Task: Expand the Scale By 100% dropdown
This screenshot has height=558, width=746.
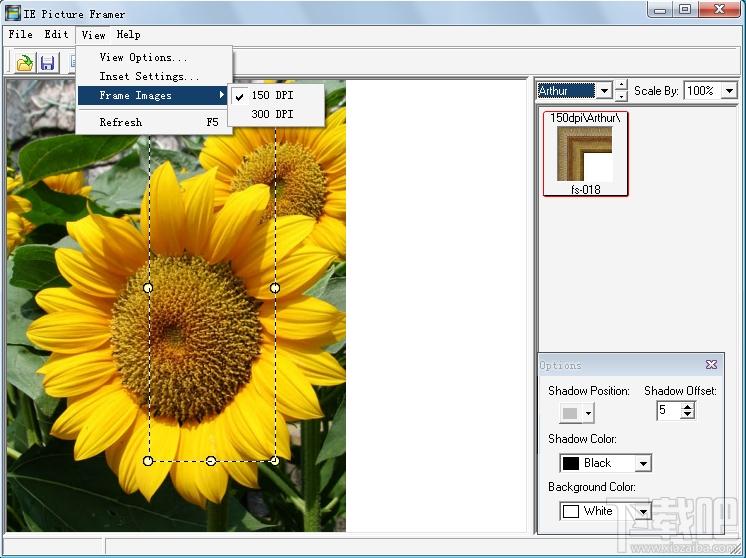Action: pyautogui.click(x=729, y=90)
